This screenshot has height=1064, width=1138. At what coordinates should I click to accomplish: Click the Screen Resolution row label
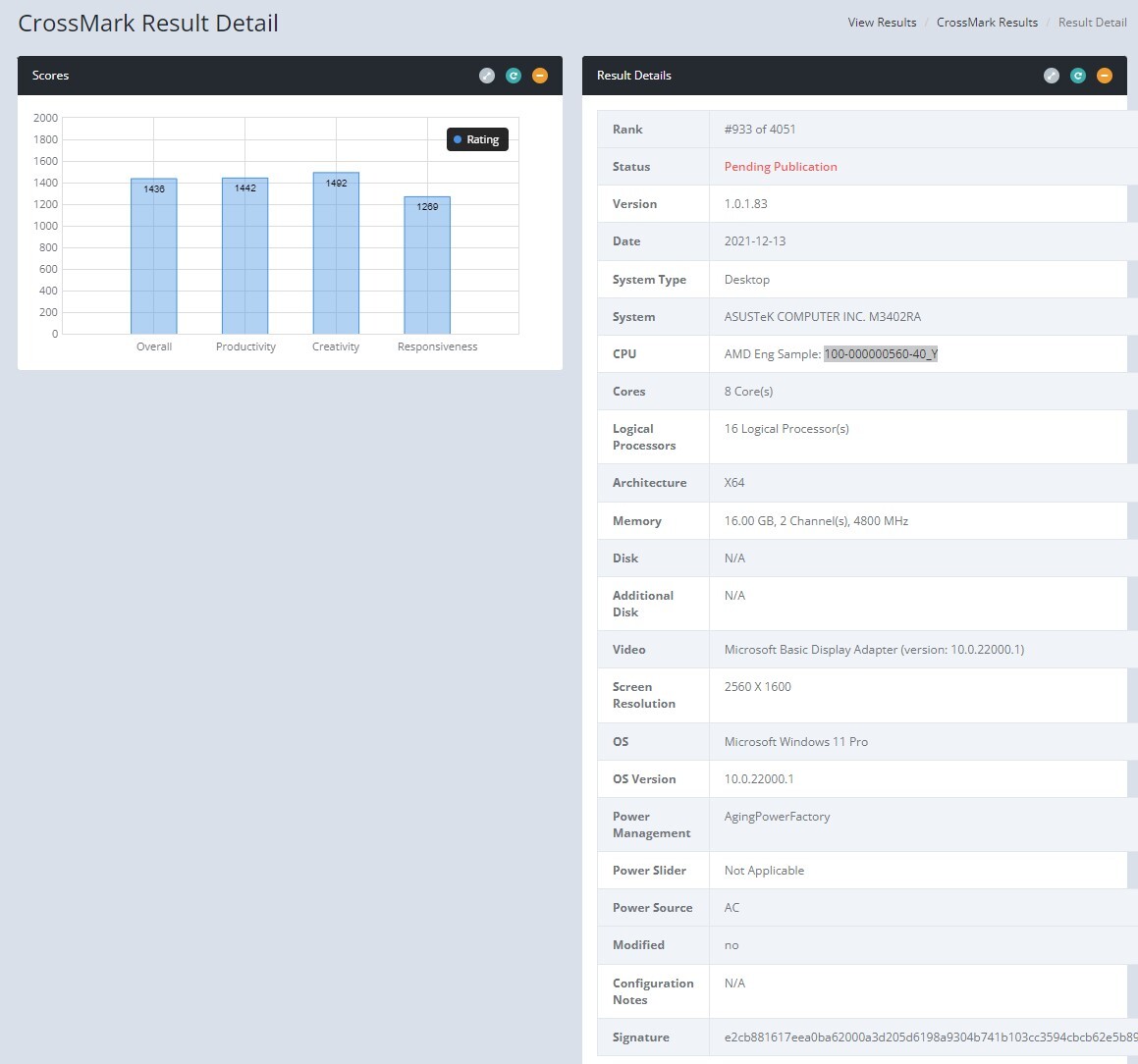[644, 696]
